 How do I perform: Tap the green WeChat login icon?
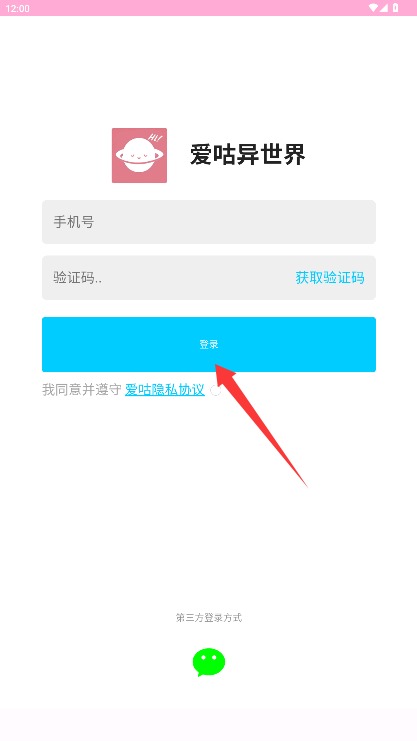208,662
